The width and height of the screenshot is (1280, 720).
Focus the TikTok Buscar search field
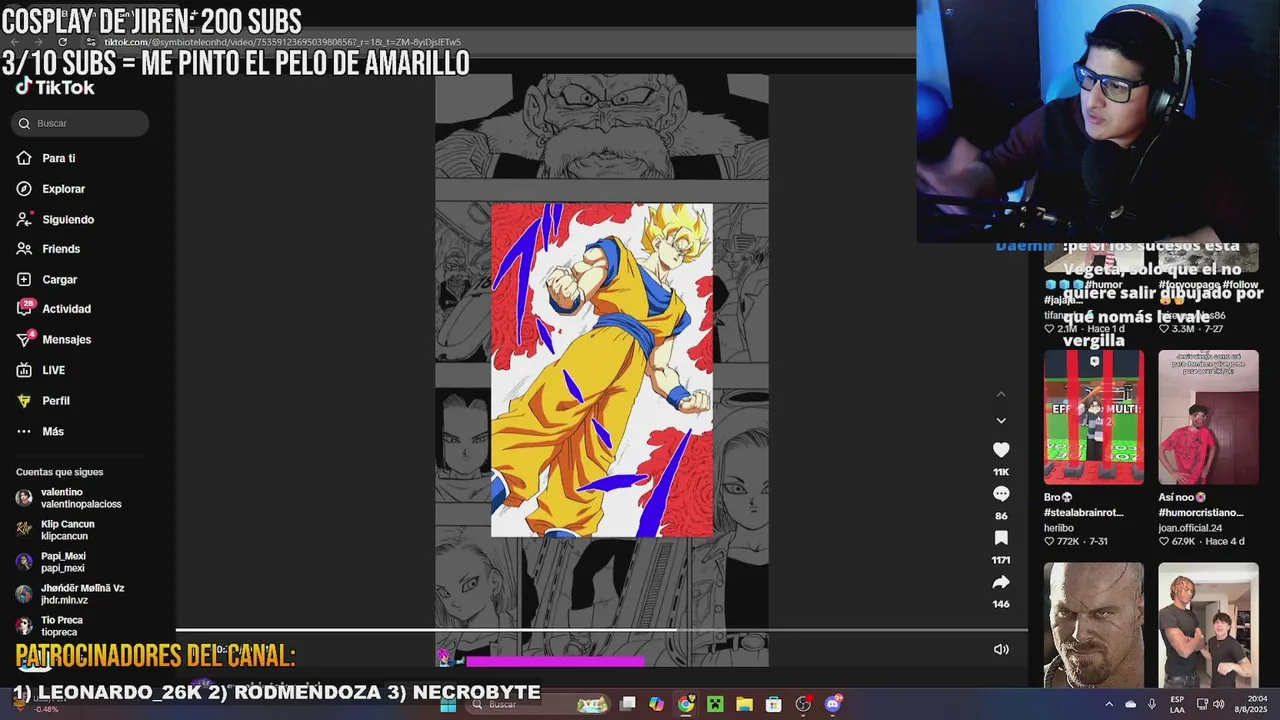click(x=81, y=123)
